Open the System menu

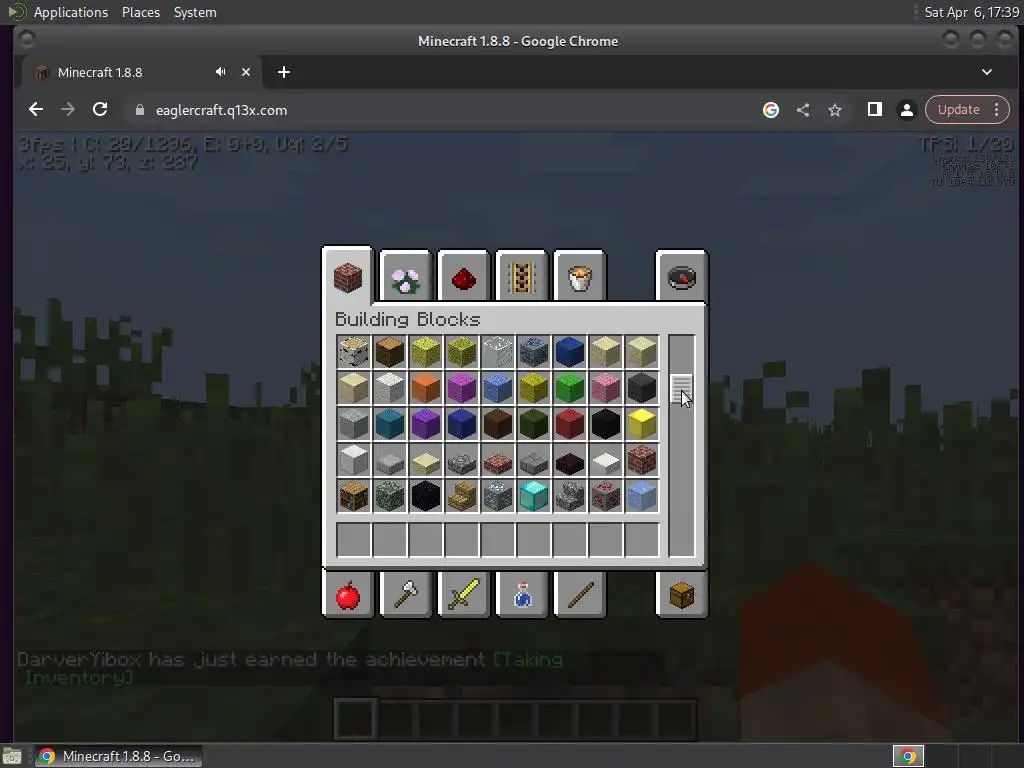click(x=195, y=12)
